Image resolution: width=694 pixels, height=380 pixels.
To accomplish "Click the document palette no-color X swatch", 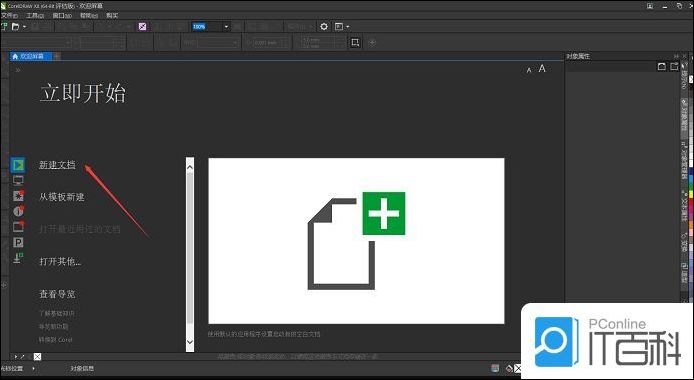I will pyautogui.click(x=38, y=357).
